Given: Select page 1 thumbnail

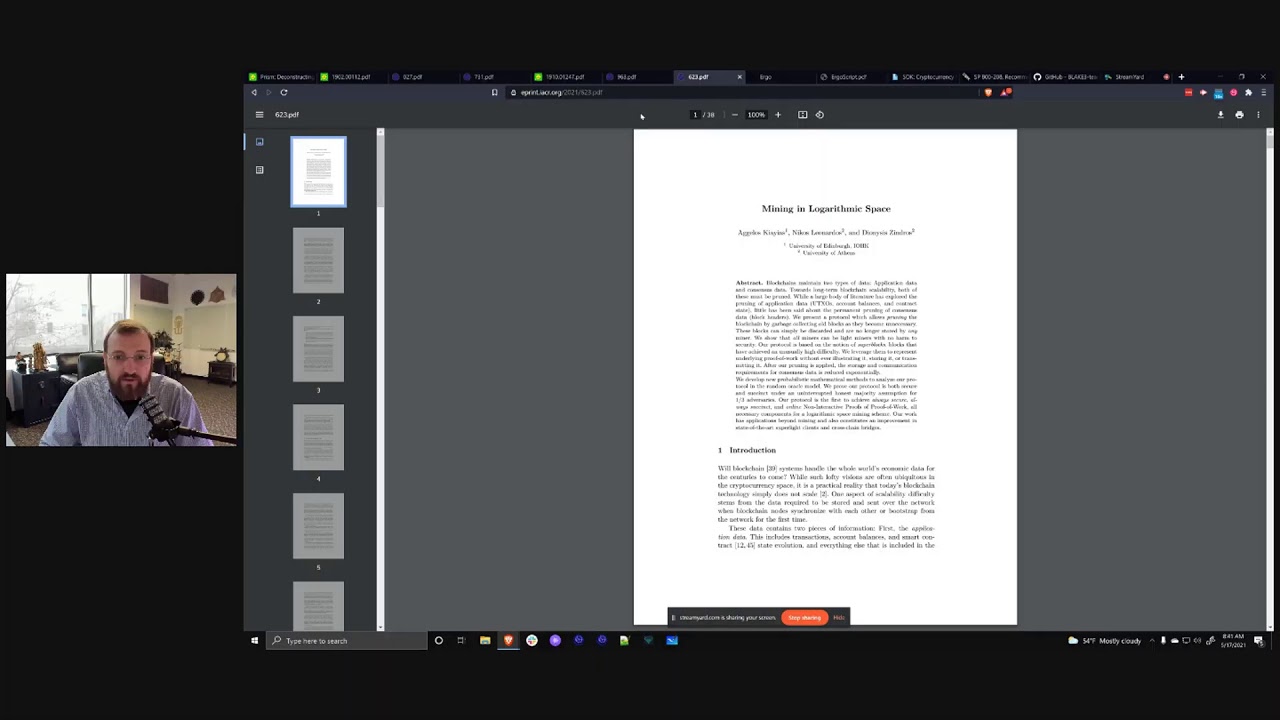Looking at the screenshot, I should [x=318, y=172].
